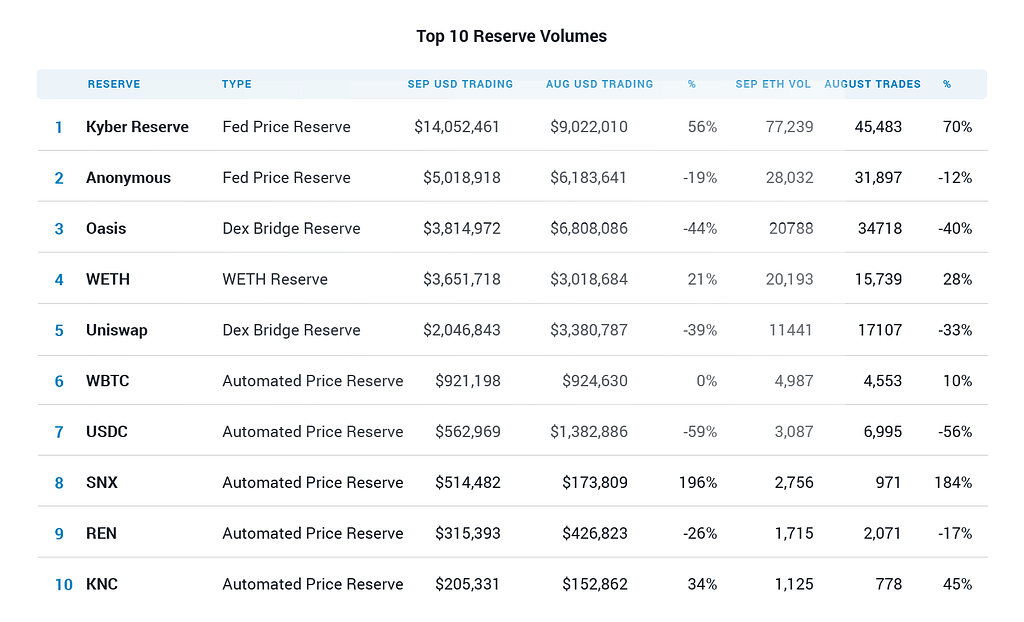The image size is (1024, 622).
Task: Click the $3,651,718 Sep trading value
Action: [462, 280]
